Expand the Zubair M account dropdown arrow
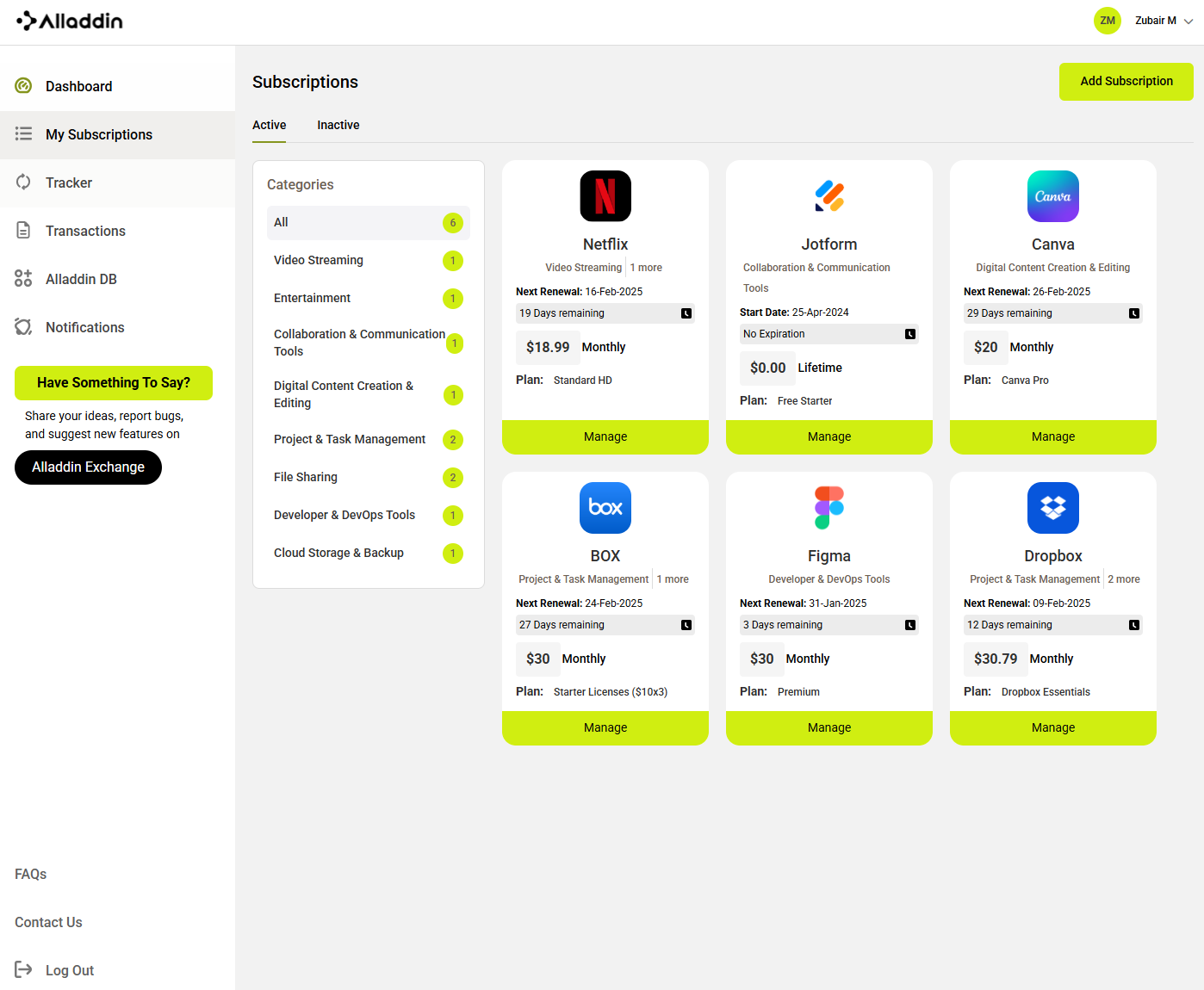This screenshot has width=1204, height=990. click(1188, 22)
